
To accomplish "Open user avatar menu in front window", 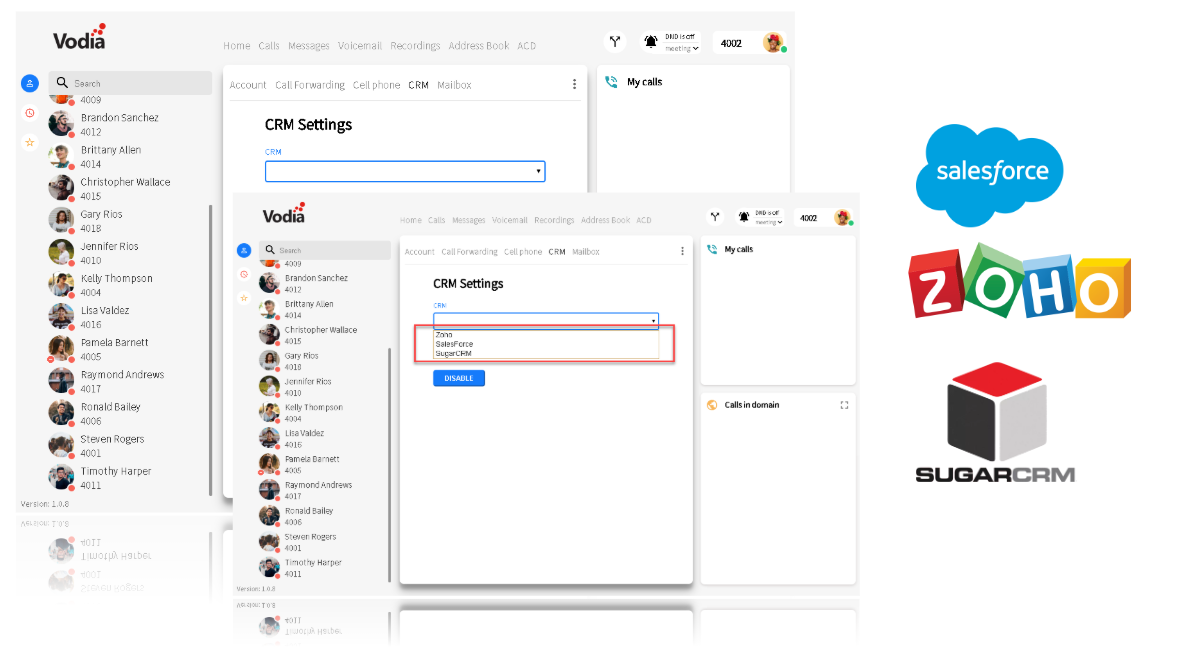I will [842, 218].
